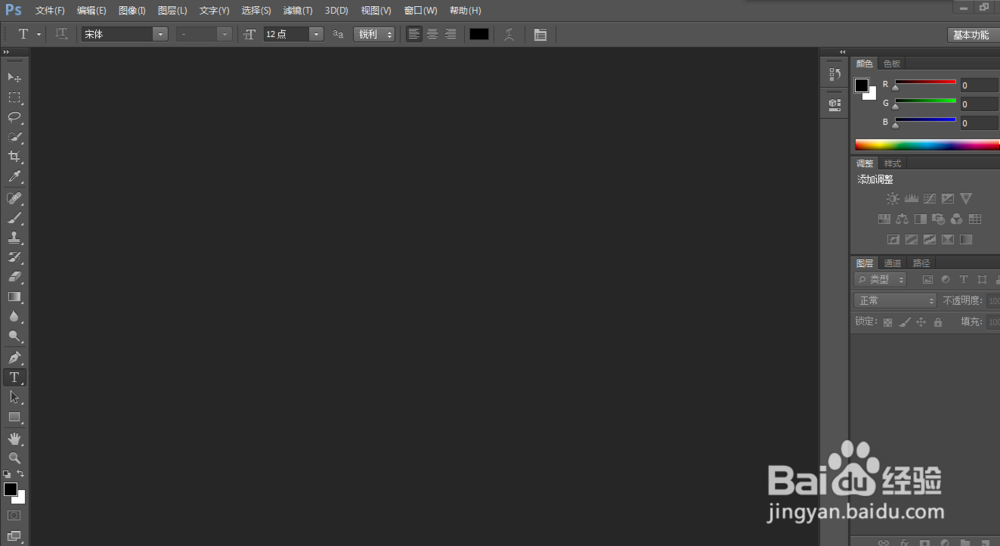
Task: Open the 图像(I) menu
Action: point(132,11)
